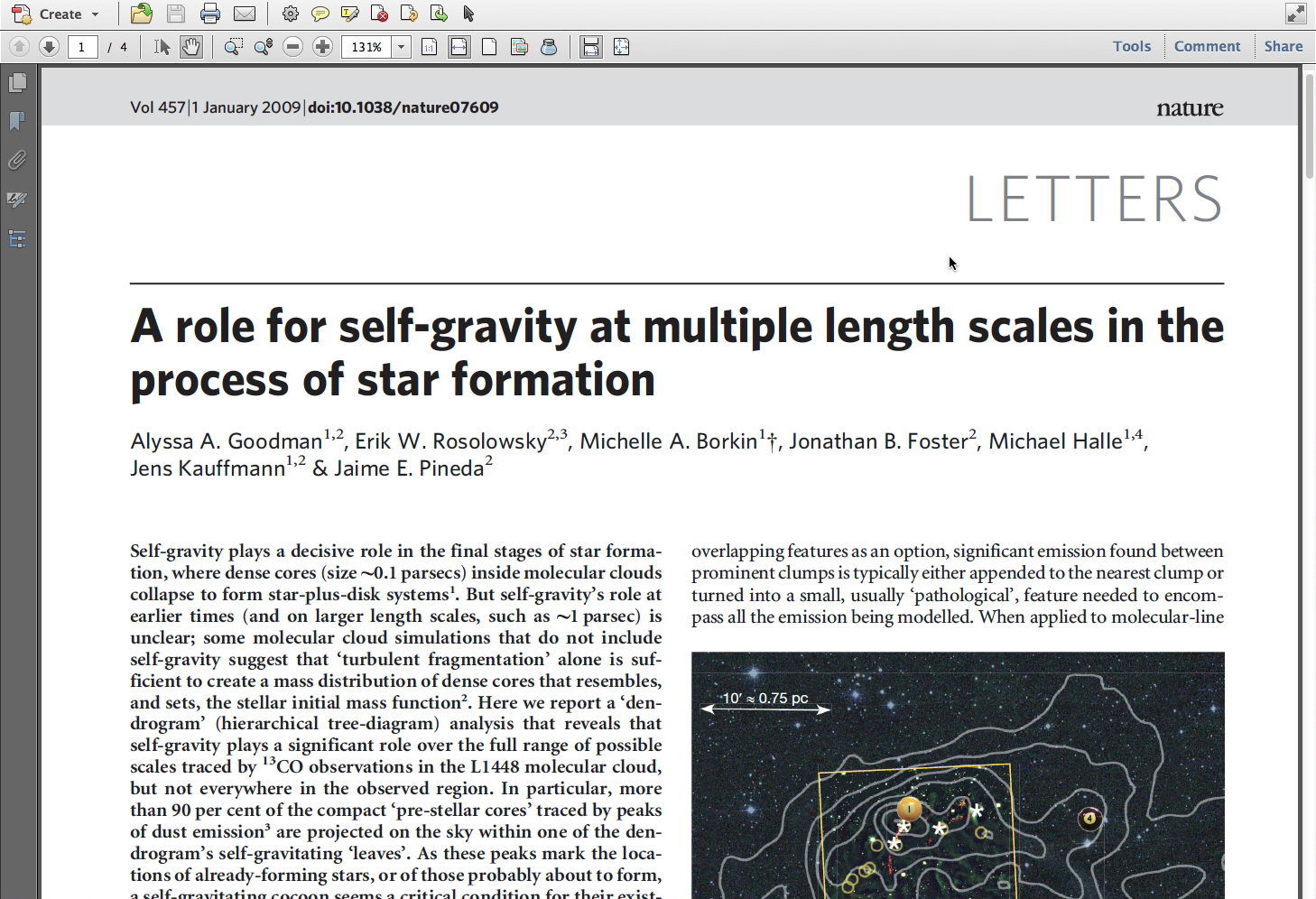Click the Print file icon

tap(210, 14)
